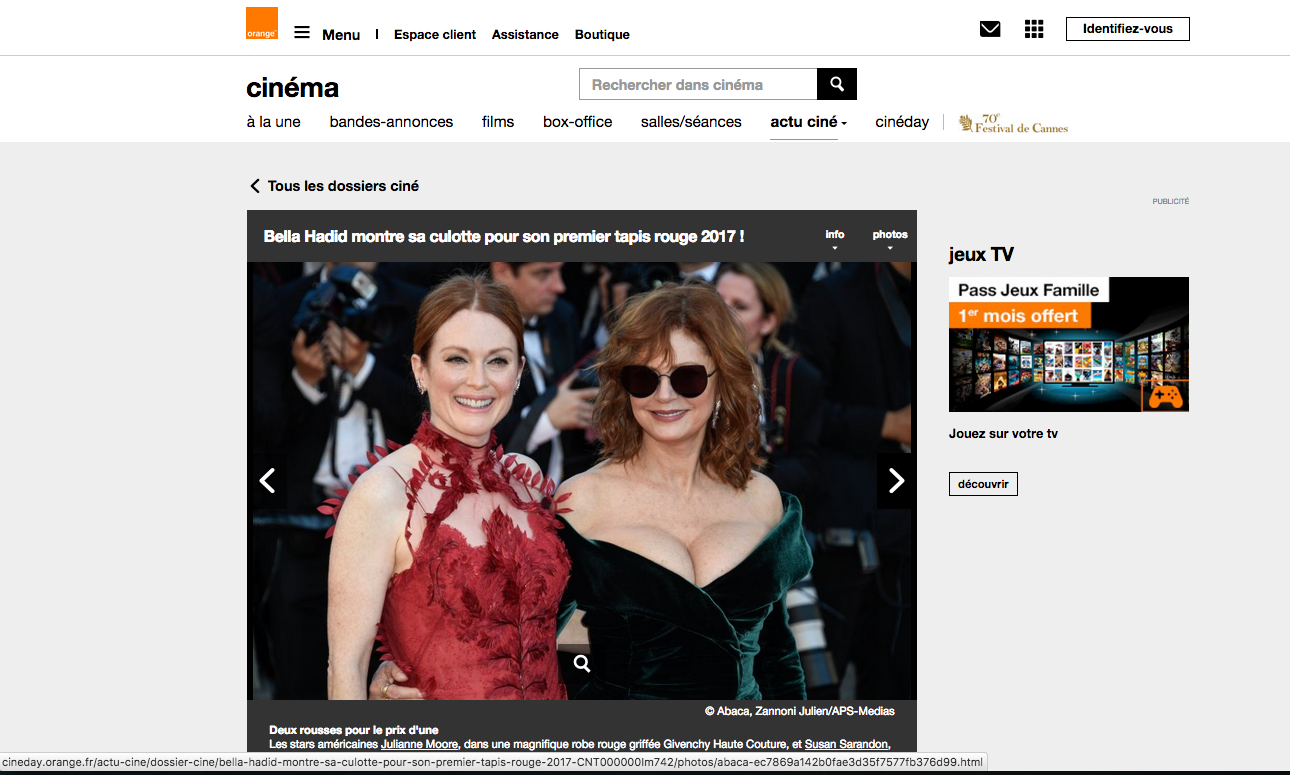Go to the next photo arrow
The width and height of the screenshot is (1290, 775).
(896, 481)
